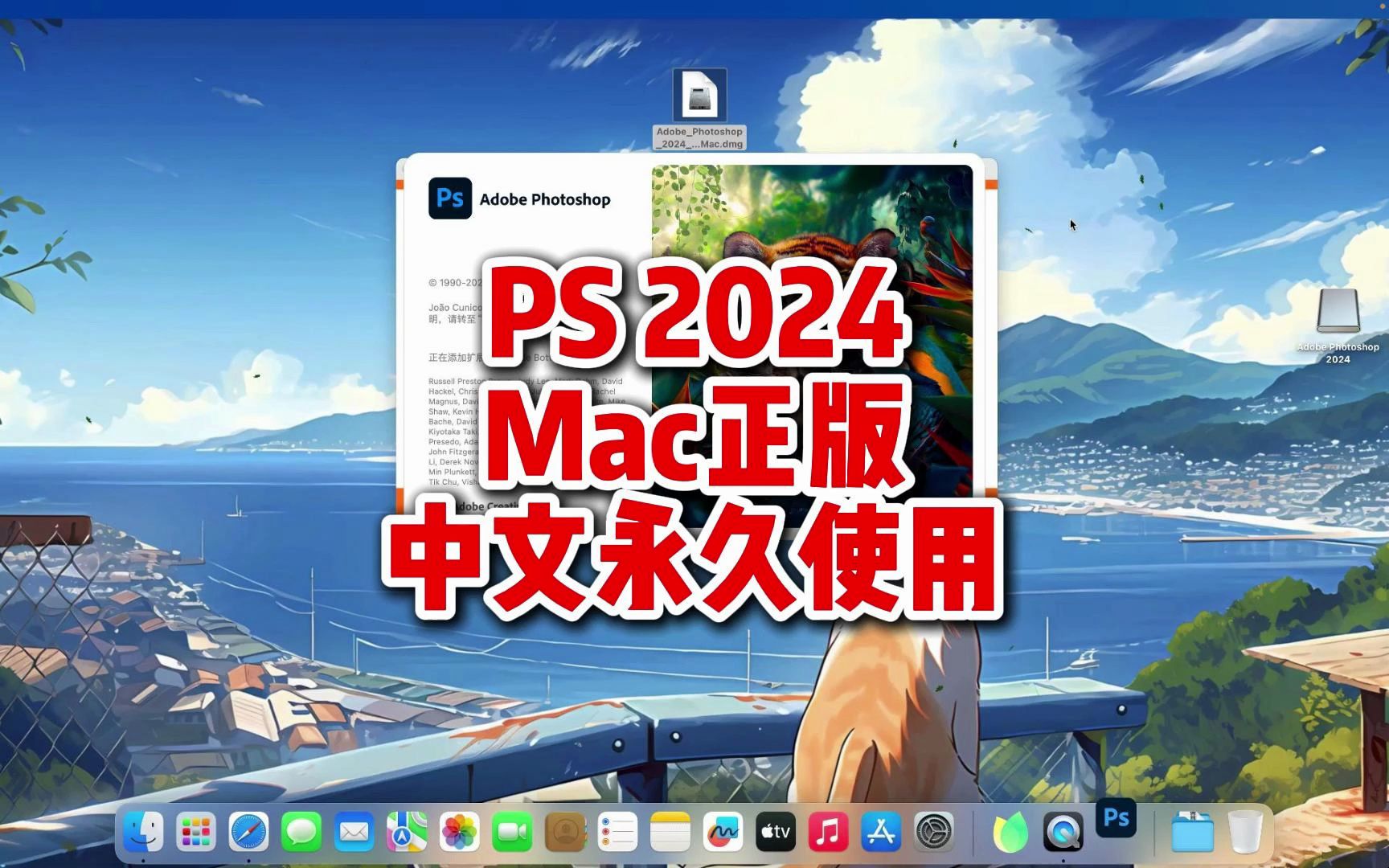Launch FaceTime from the Dock
Viewport: 1389px width, 868px height.
tap(512, 831)
